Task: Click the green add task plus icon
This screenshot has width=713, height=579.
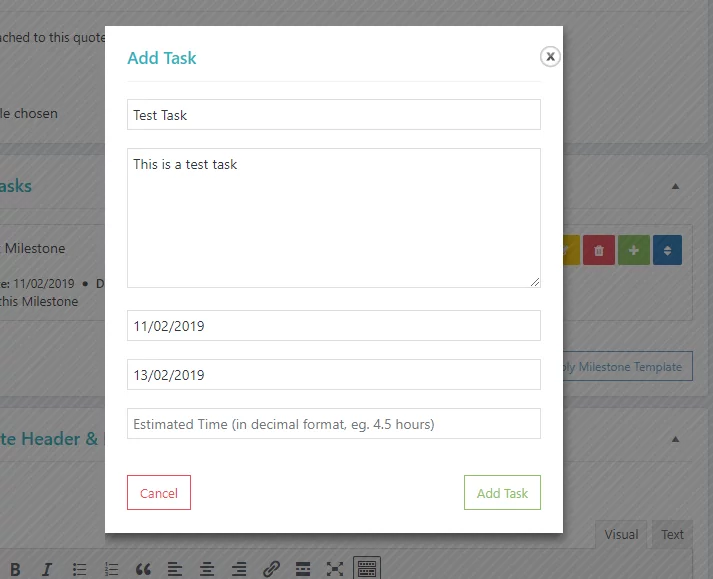Action: point(633,250)
